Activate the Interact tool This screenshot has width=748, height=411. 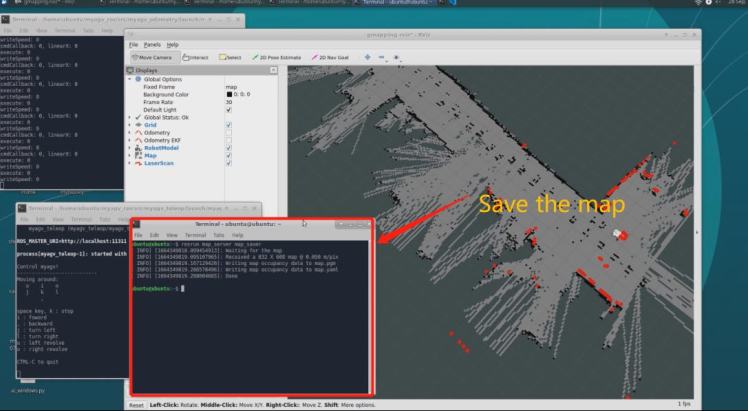click(x=197, y=57)
